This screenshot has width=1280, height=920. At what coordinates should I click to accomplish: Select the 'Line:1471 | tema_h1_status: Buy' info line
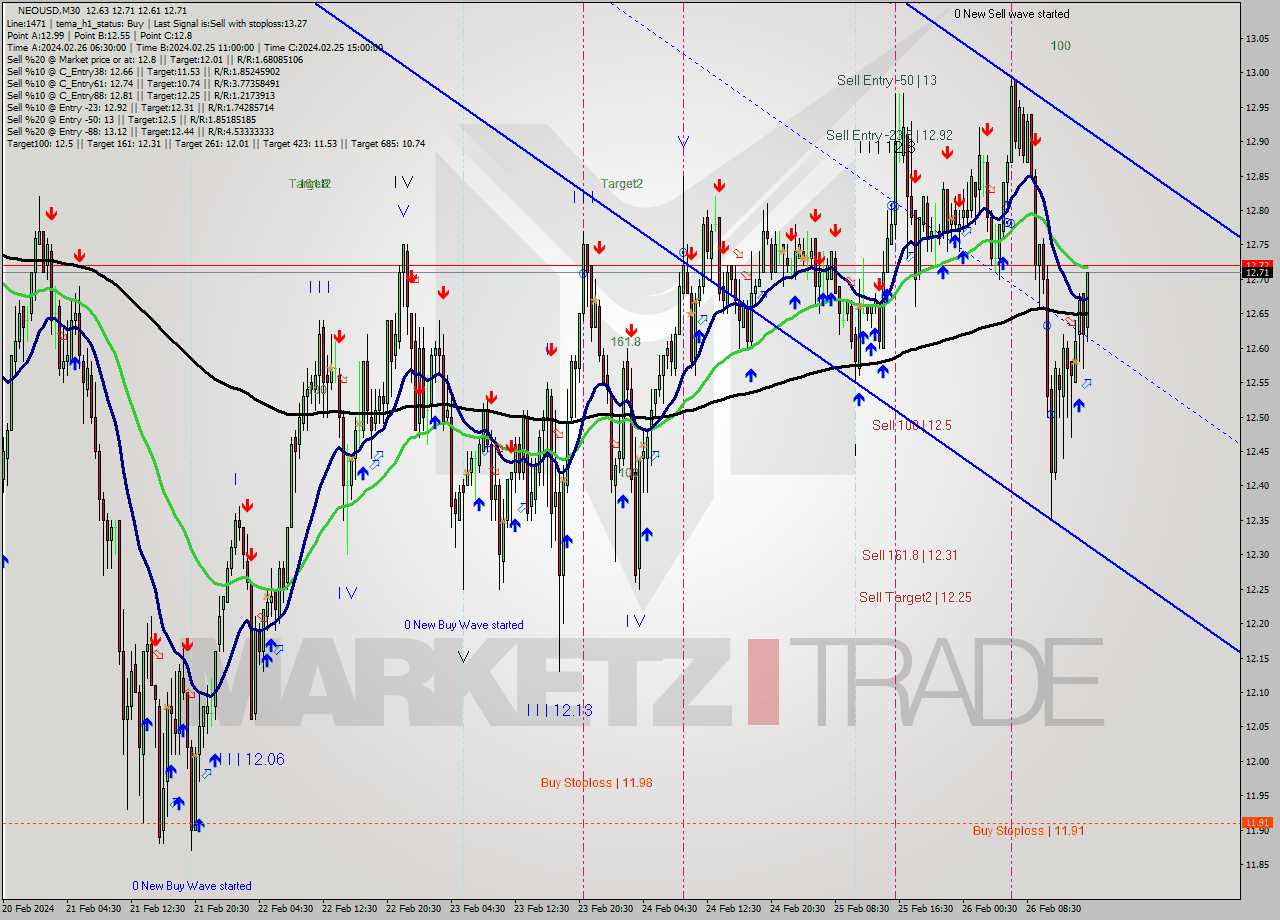pyautogui.click(x=156, y=23)
